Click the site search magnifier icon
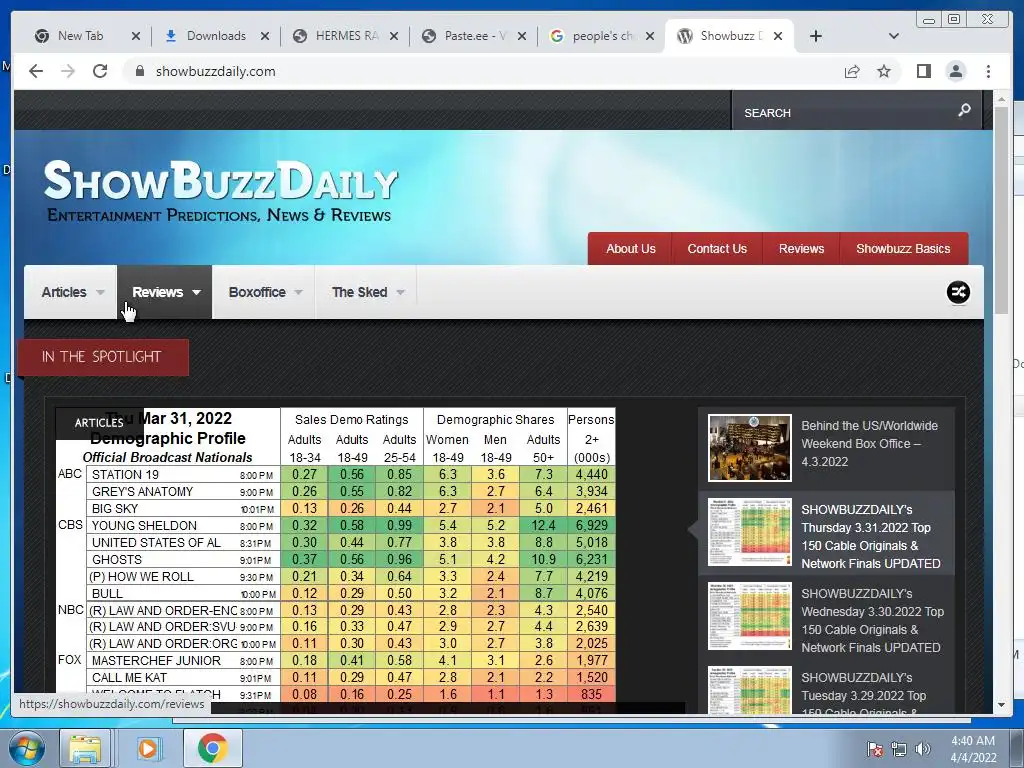Screen dimensions: 1024x768 [965, 110]
